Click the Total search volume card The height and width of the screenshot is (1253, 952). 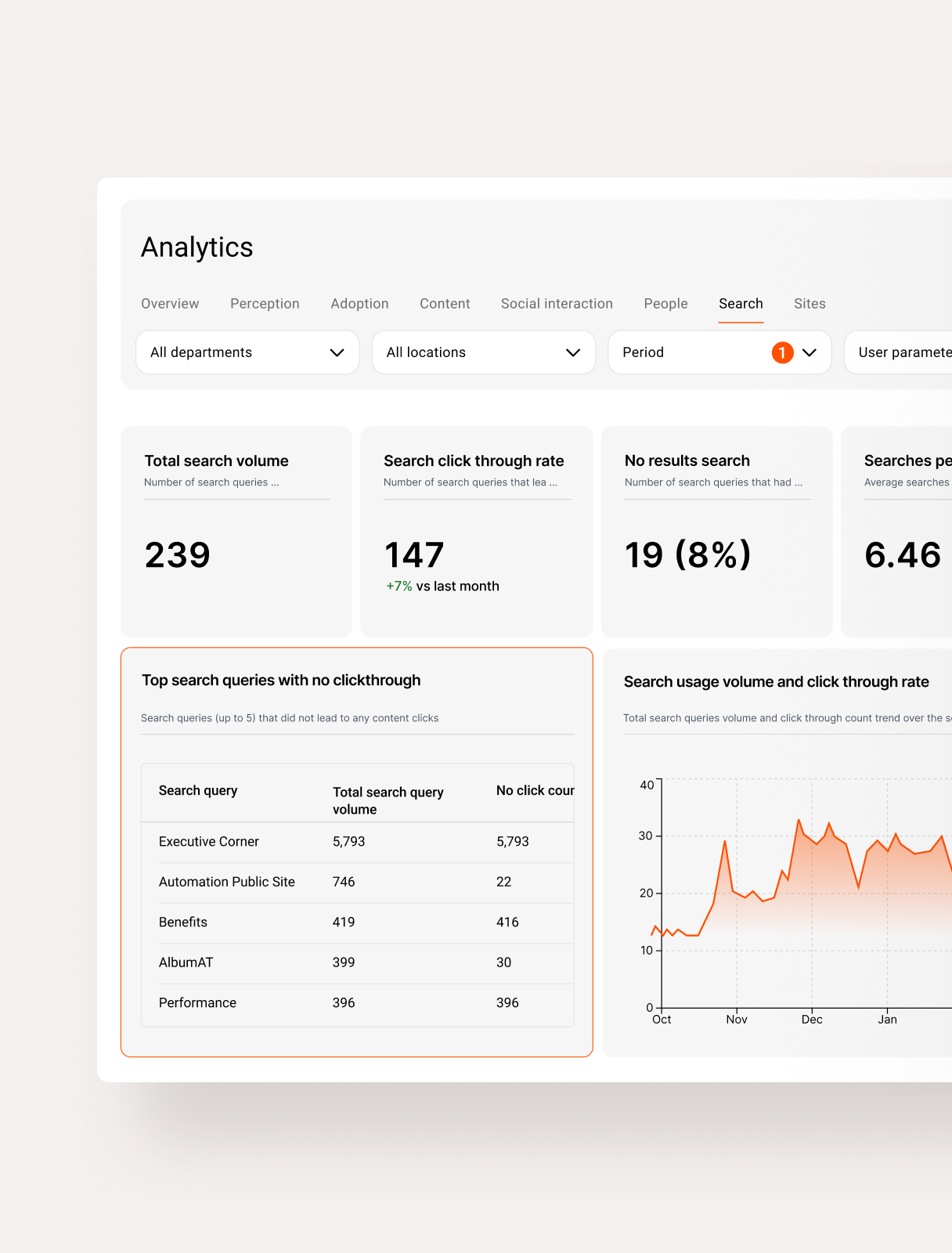tap(236, 532)
